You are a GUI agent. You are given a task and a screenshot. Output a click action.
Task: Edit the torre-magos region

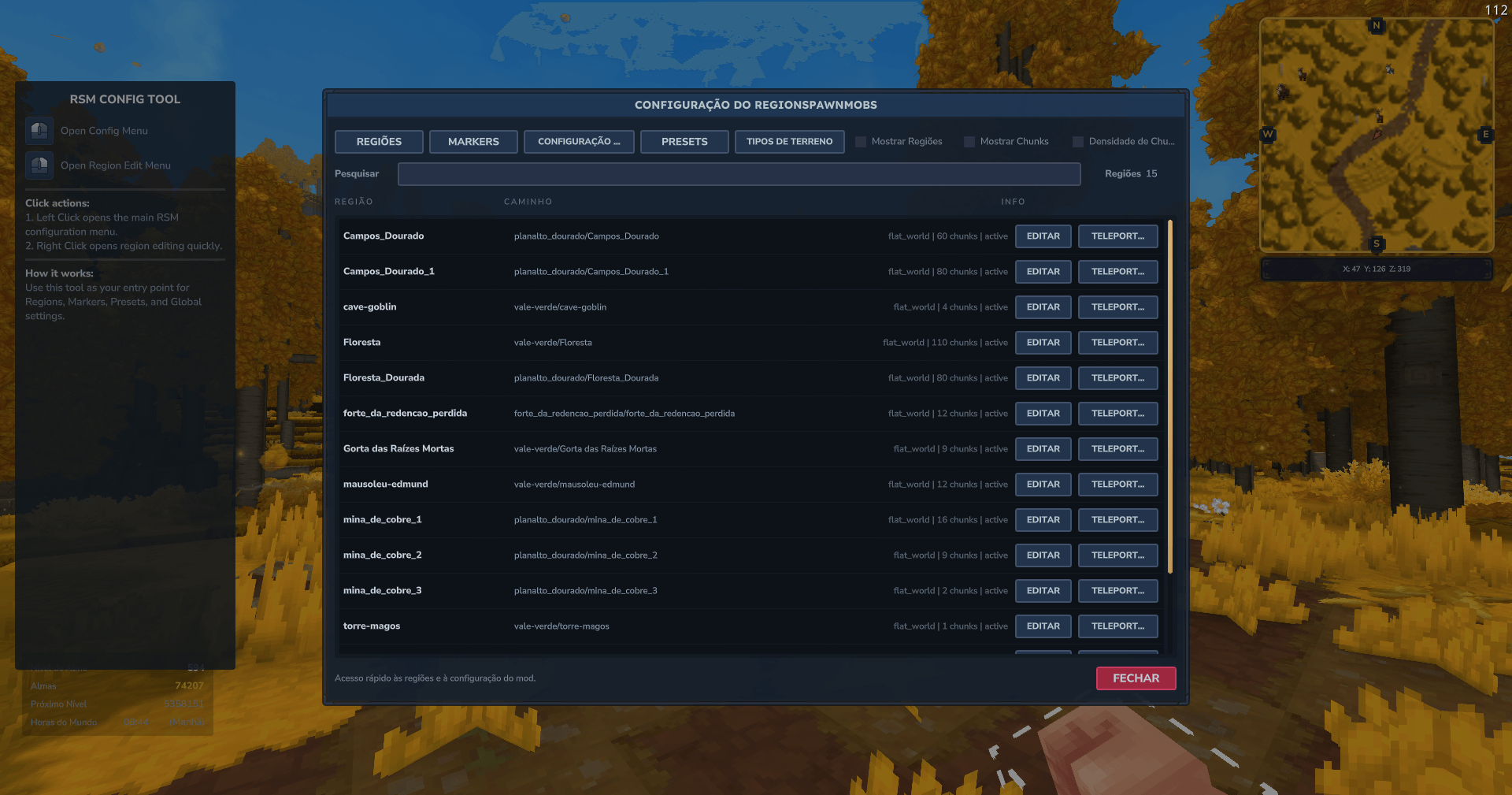click(1043, 626)
